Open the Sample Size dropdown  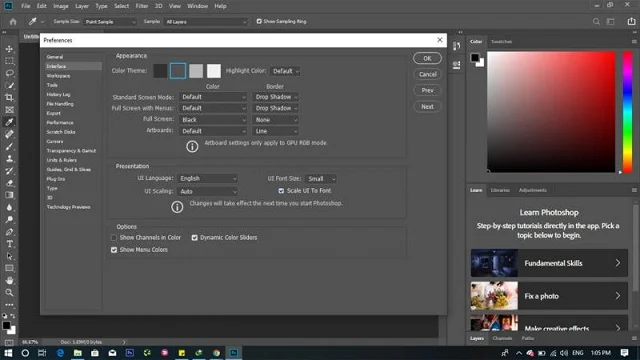110,22
